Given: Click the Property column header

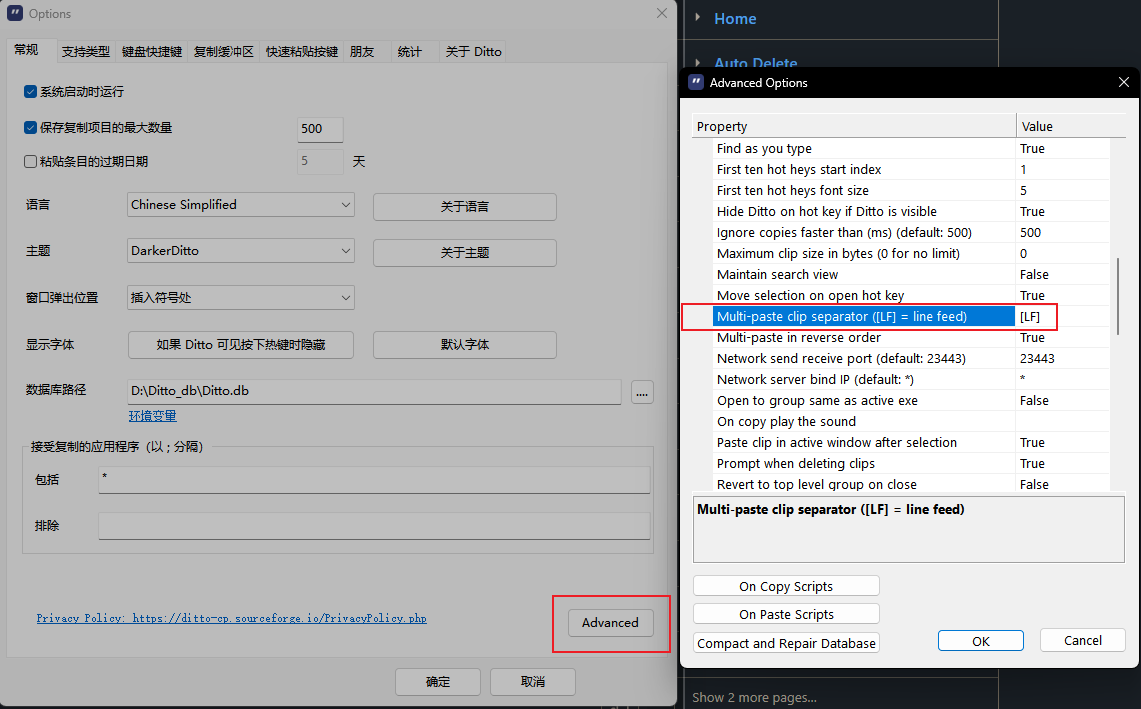Looking at the screenshot, I should pyautogui.click(x=854, y=126).
